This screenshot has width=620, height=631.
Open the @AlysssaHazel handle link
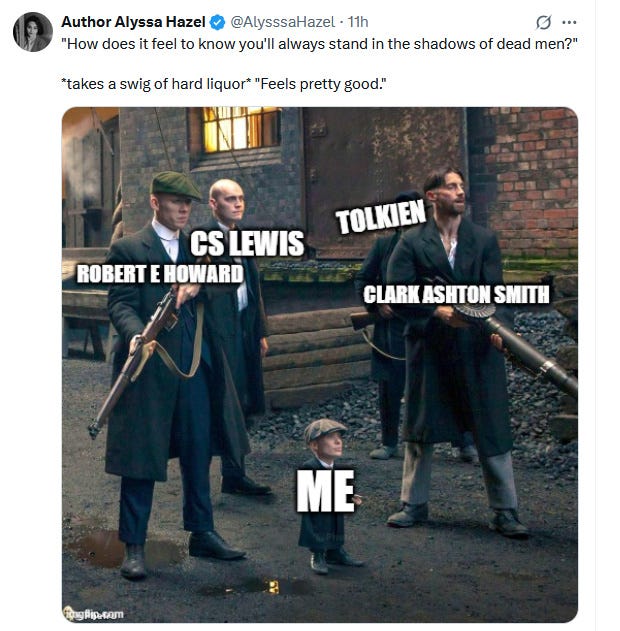tap(282, 22)
